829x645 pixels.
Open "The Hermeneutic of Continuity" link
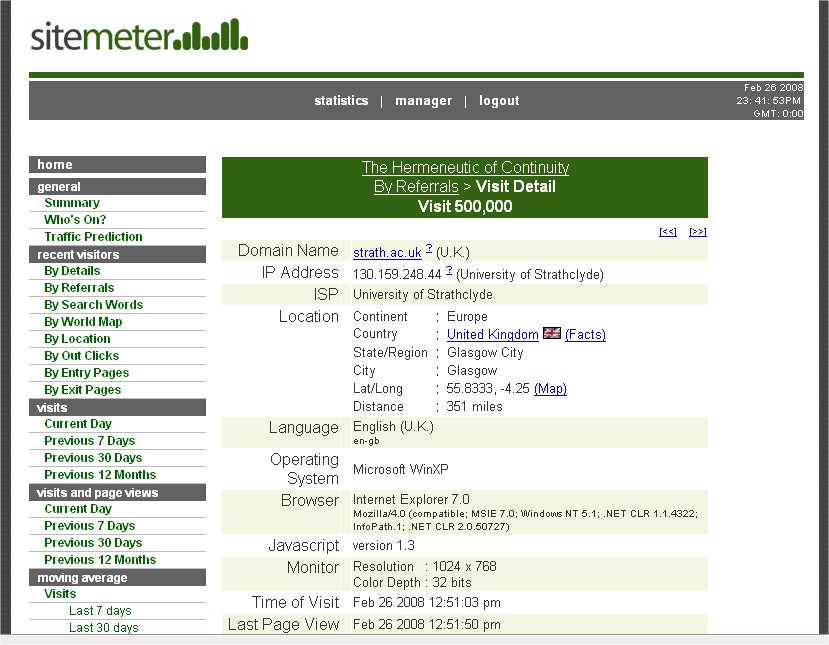[x=465, y=167]
